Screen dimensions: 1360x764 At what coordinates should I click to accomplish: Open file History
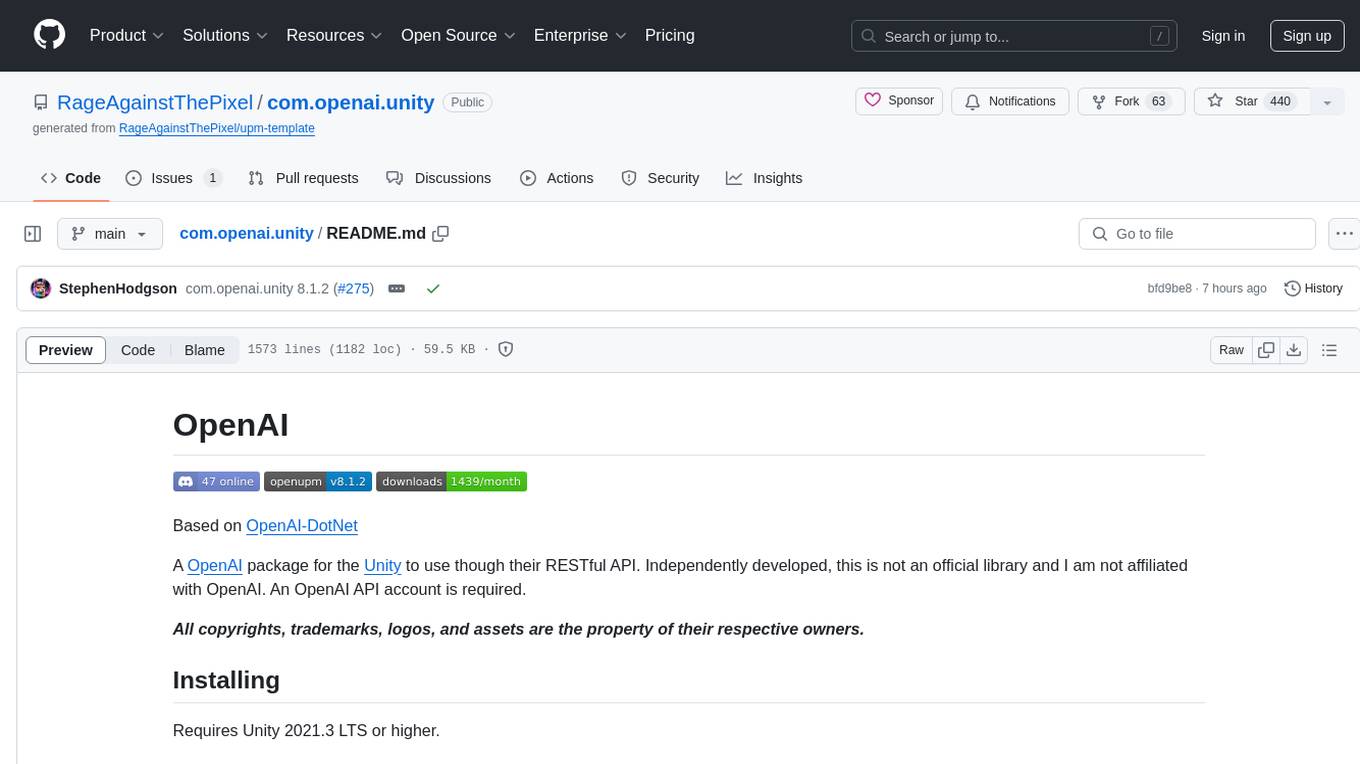coord(1313,288)
